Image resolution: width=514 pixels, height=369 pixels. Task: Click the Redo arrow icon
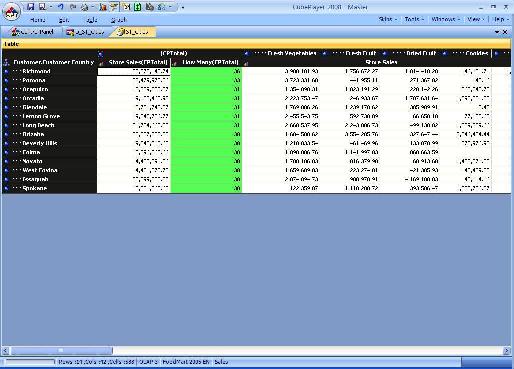point(73,7)
